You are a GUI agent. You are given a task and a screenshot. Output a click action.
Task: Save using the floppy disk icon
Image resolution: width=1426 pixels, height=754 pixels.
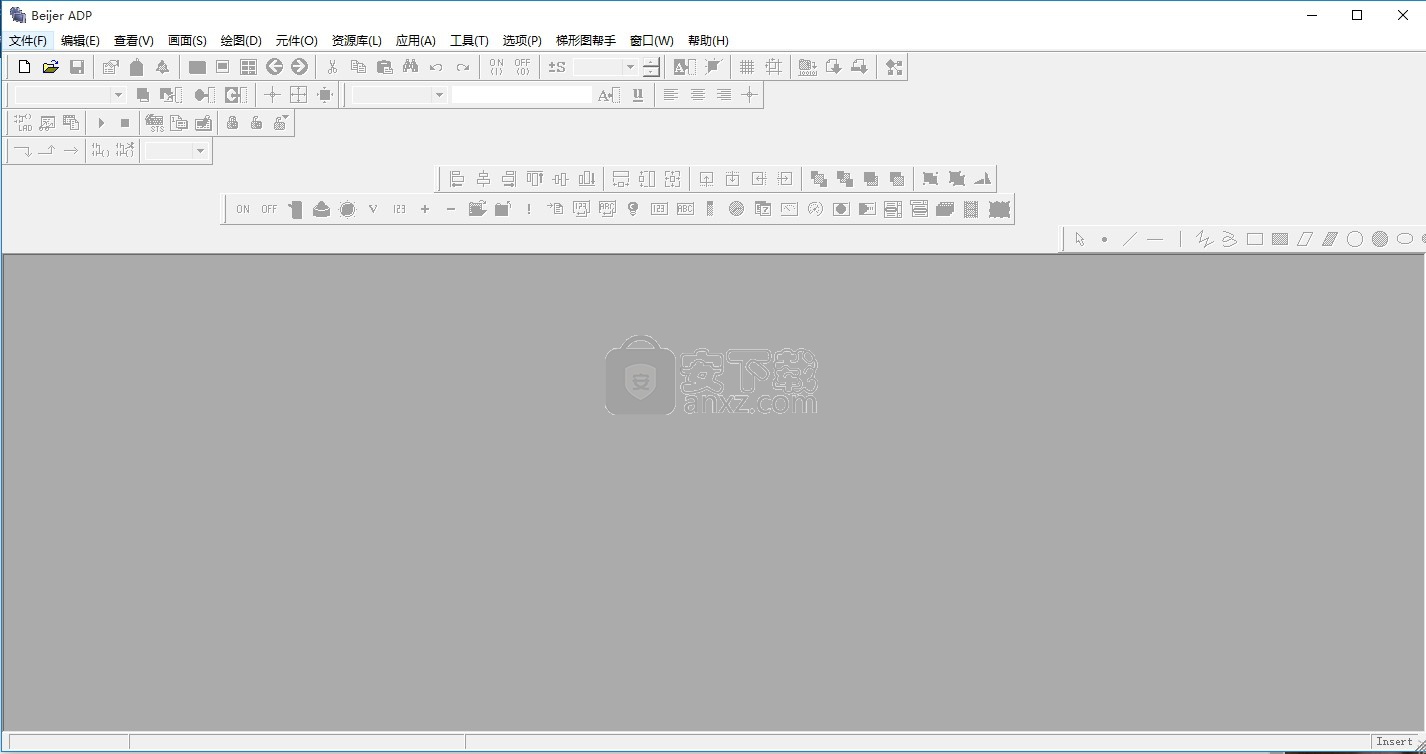point(77,67)
